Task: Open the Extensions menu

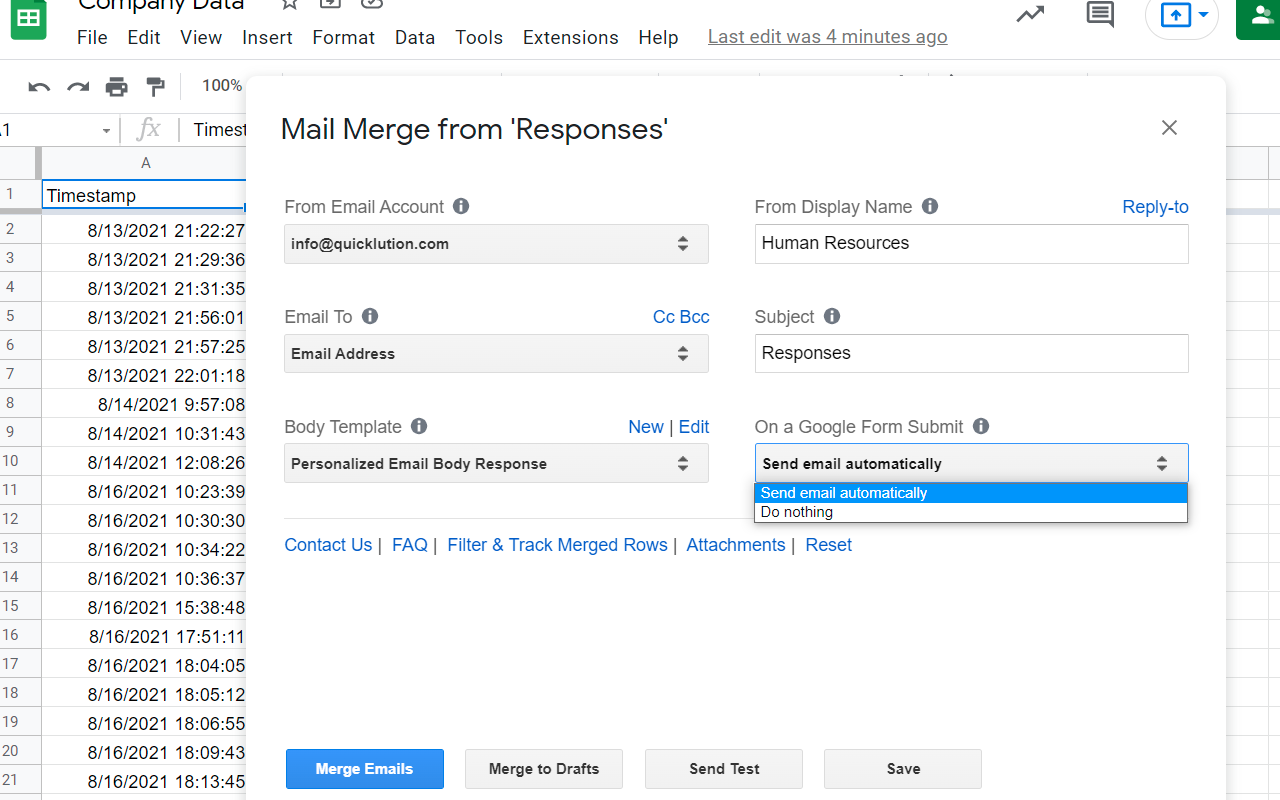Action: (570, 37)
